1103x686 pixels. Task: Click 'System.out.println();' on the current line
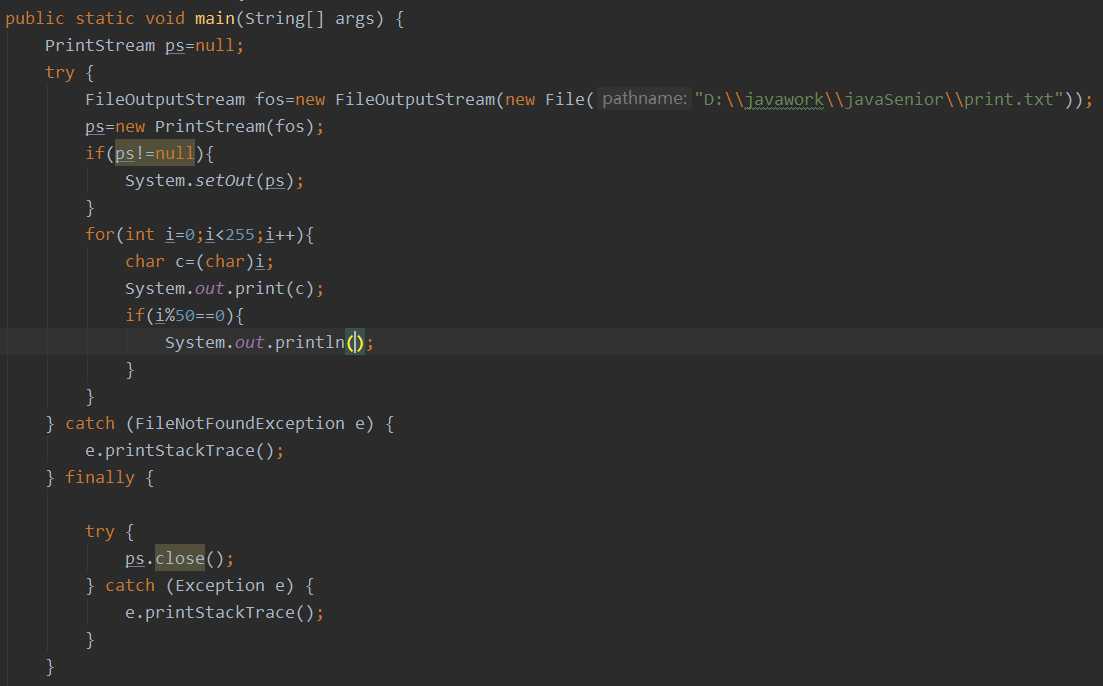coord(269,343)
